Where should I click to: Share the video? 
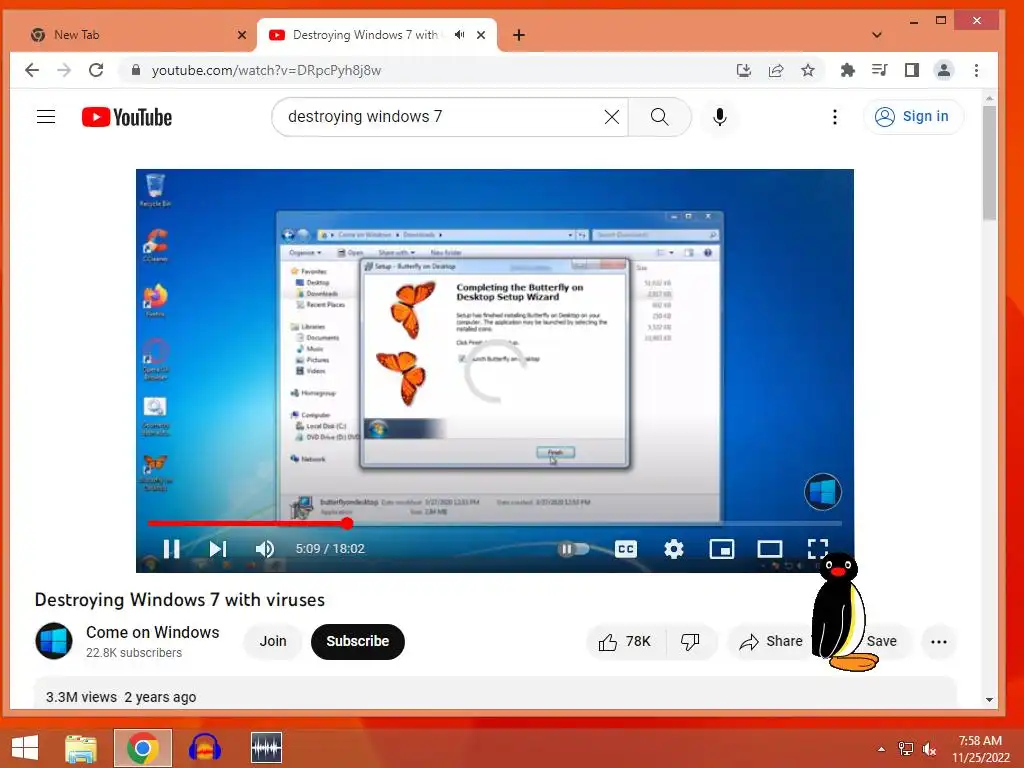771,641
